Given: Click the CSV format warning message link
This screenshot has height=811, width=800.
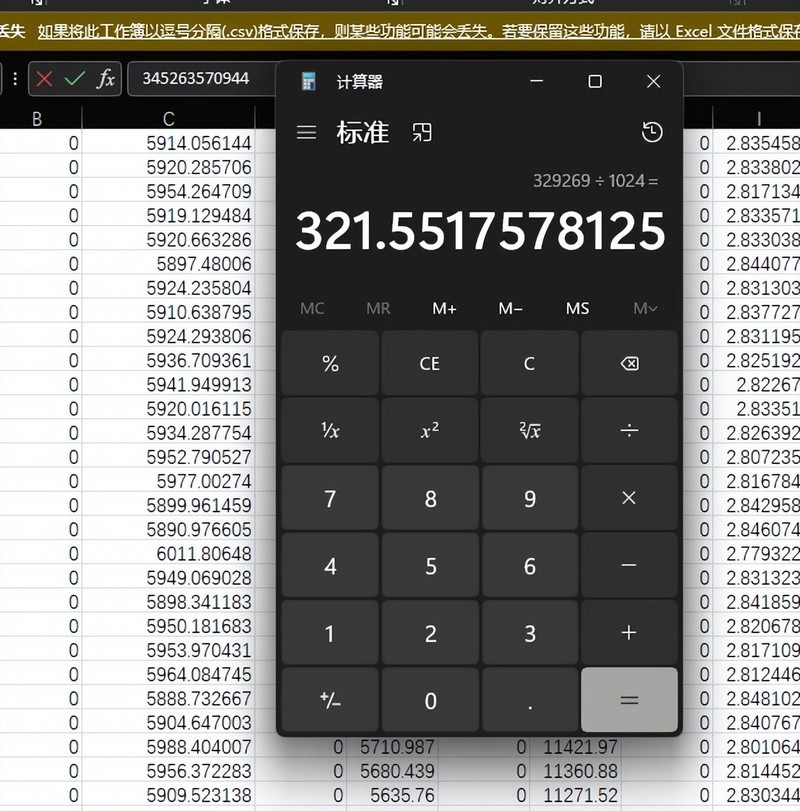Looking at the screenshot, I should point(419,32).
